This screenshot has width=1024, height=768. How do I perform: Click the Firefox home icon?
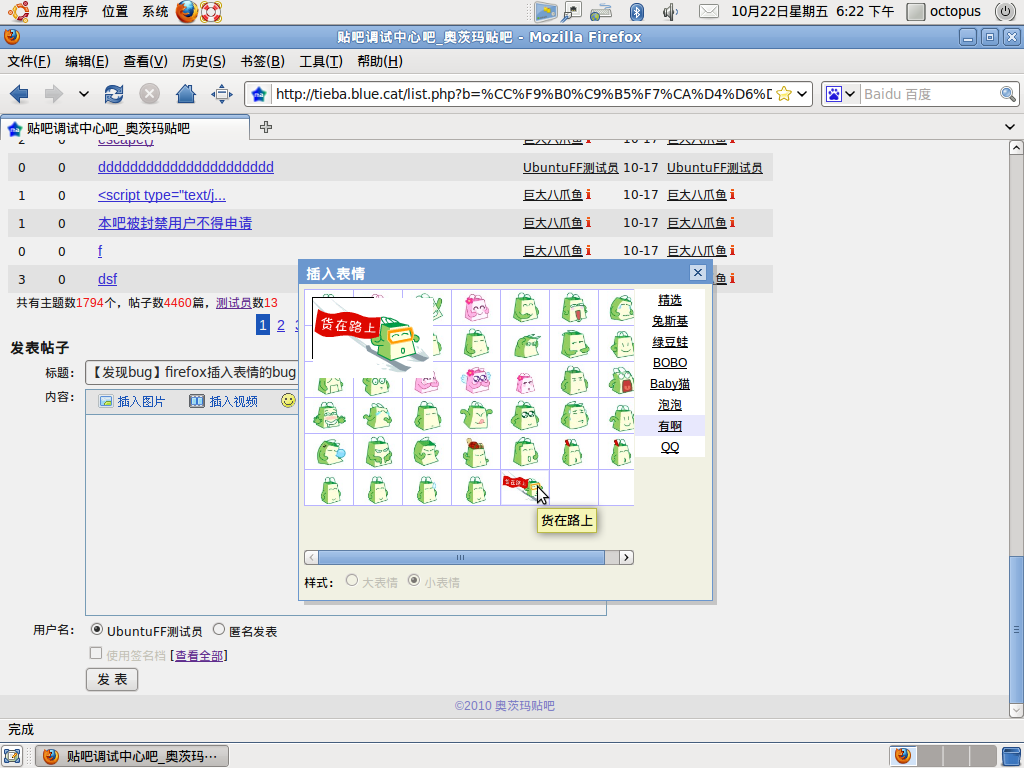tap(185, 94)
